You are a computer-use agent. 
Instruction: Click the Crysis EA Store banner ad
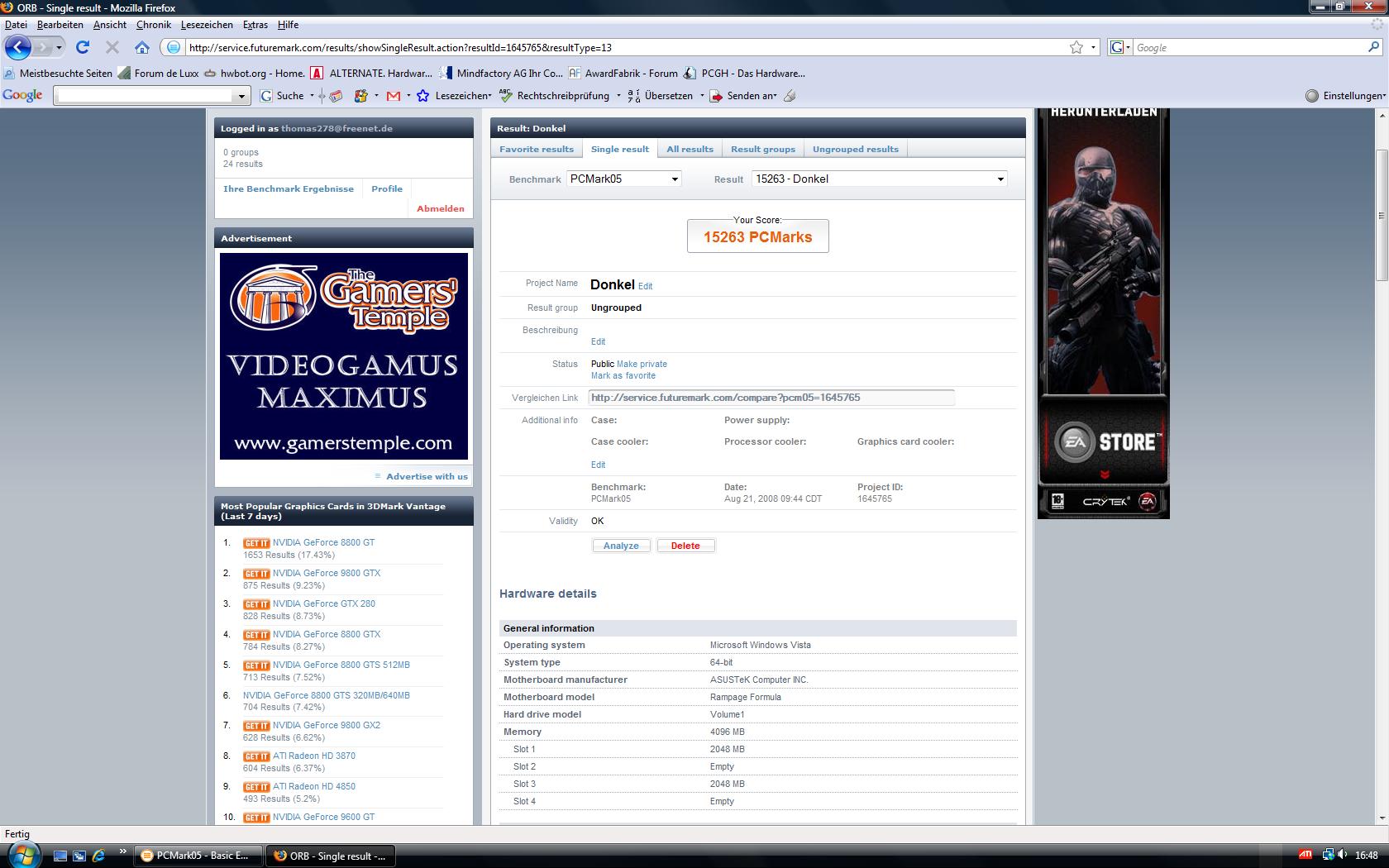click(1104, 312)
